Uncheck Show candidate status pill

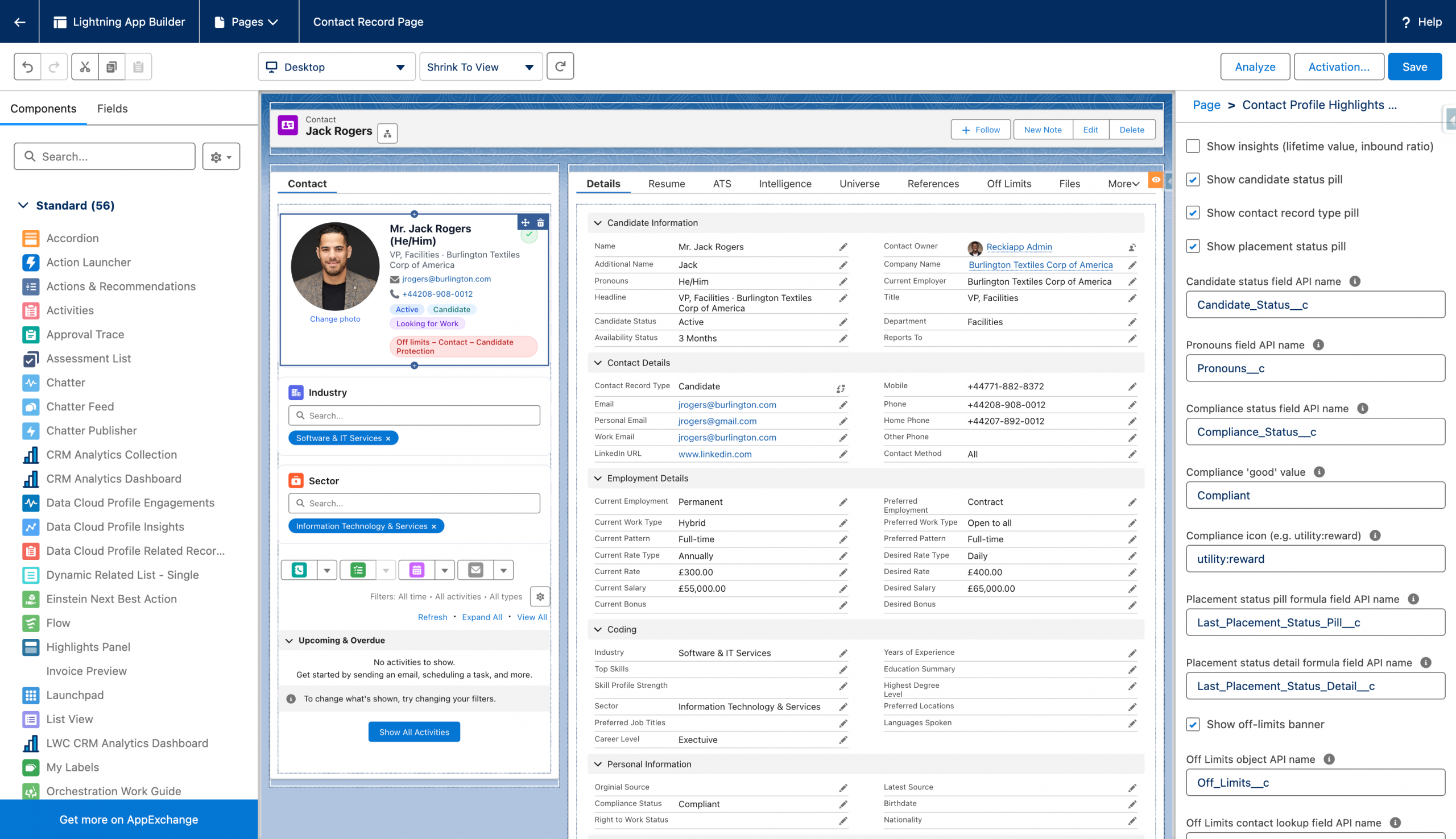tap(1193, 180)
